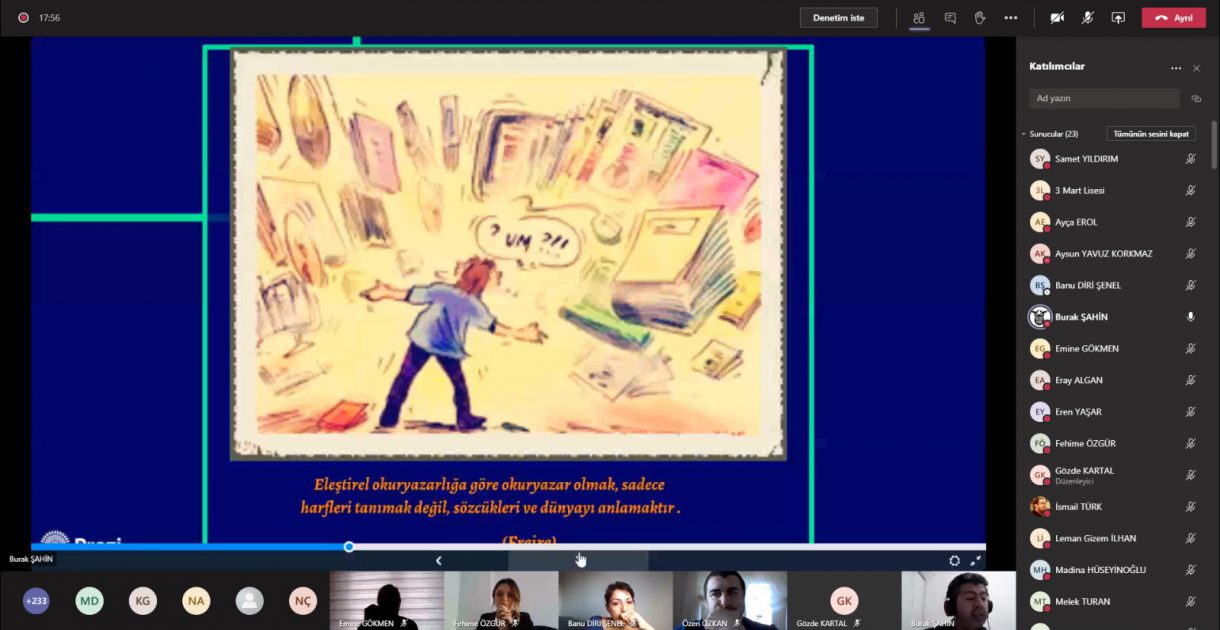
Task: Click microphone icon for Eray ALGAN
Action: coord(1190,380)
